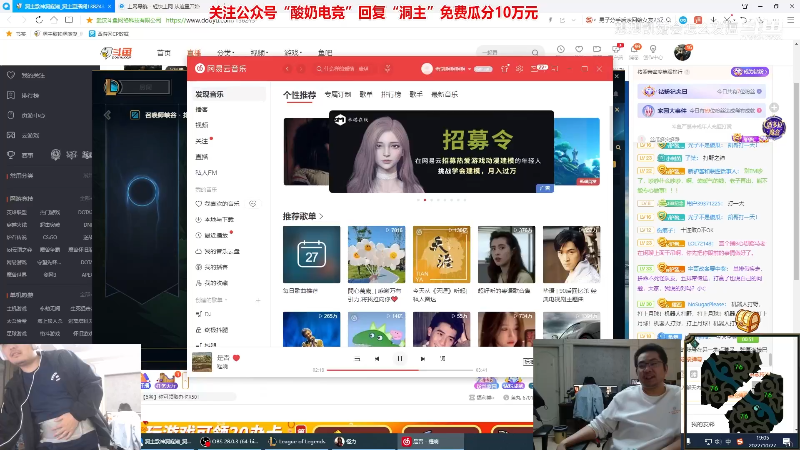
Task: Click the 推荐歌单 heading arrow
Action: (x=321, y=216)
